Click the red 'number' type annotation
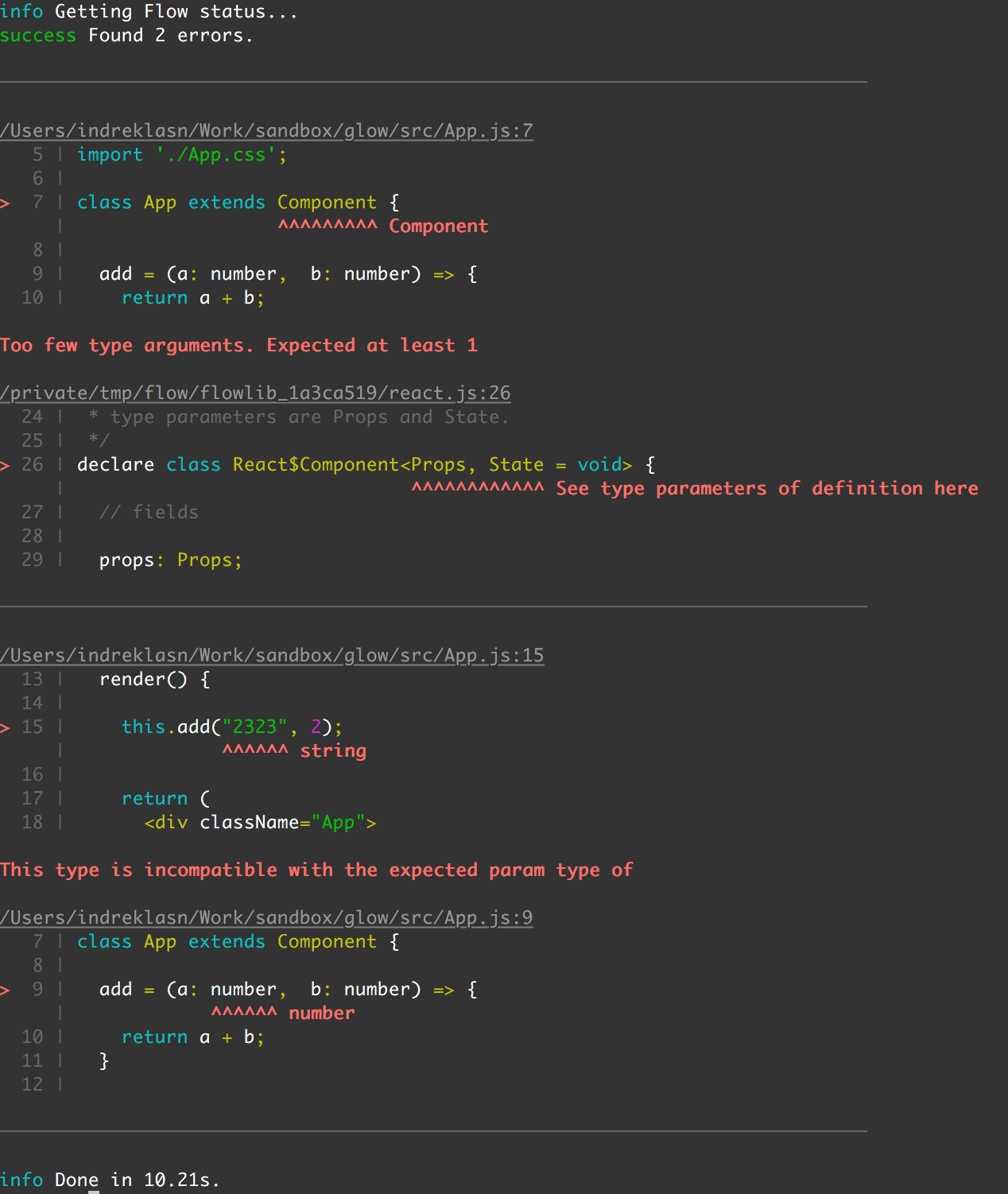 (322, 1013)
